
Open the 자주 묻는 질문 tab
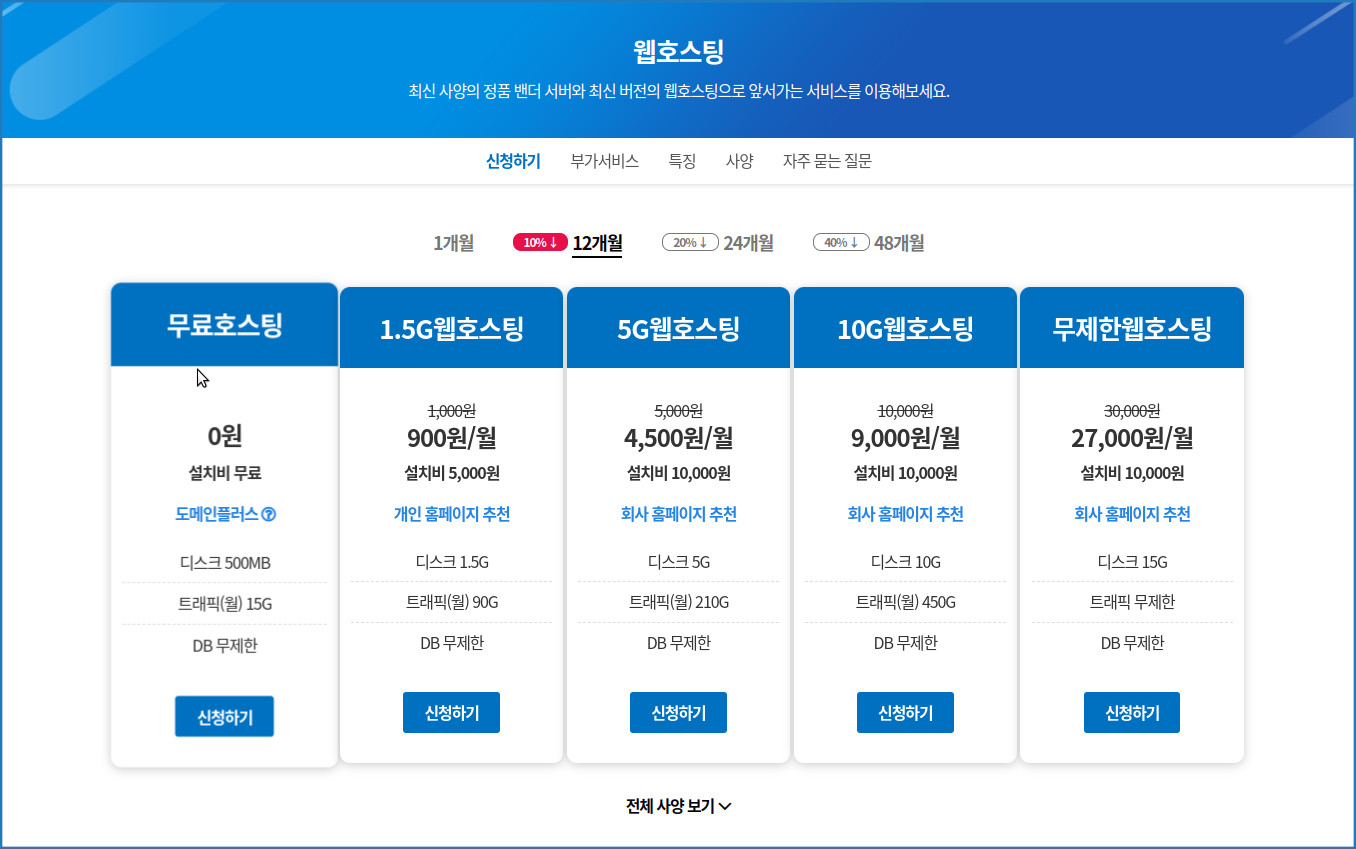pos(827,161)
